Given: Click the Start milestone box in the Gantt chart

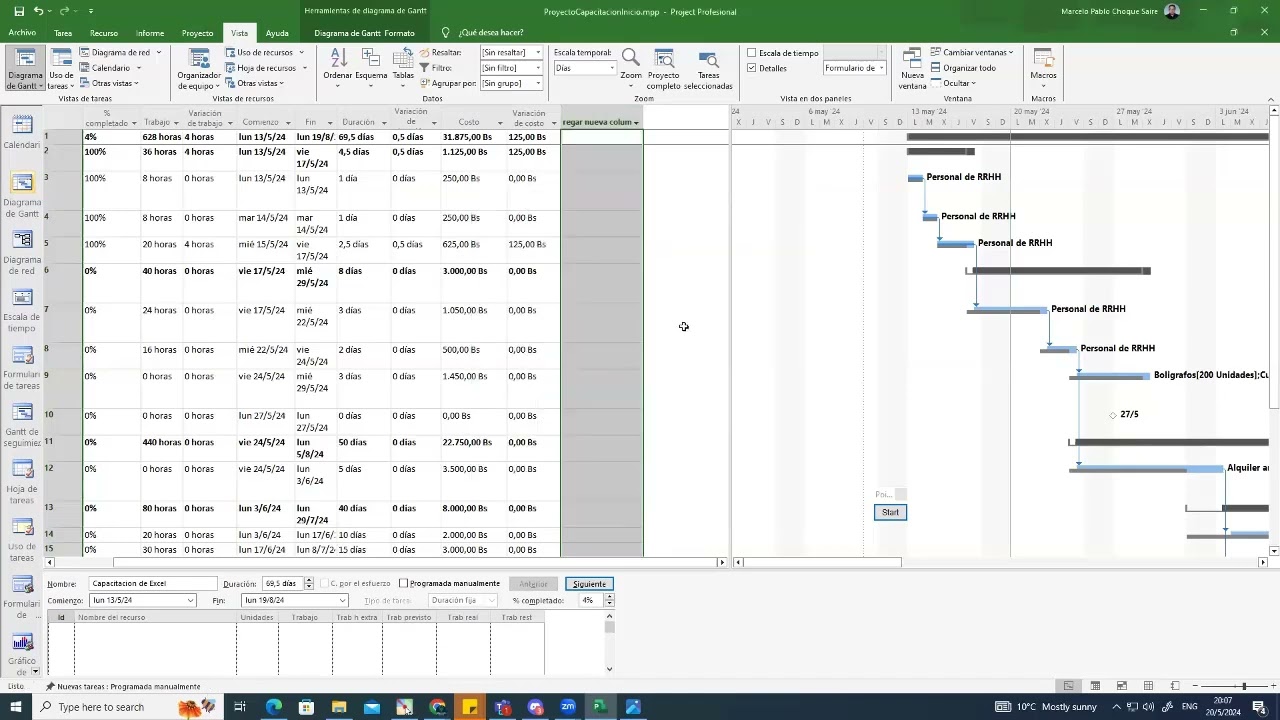Looking at the screenshot, I should pos(890,512).
